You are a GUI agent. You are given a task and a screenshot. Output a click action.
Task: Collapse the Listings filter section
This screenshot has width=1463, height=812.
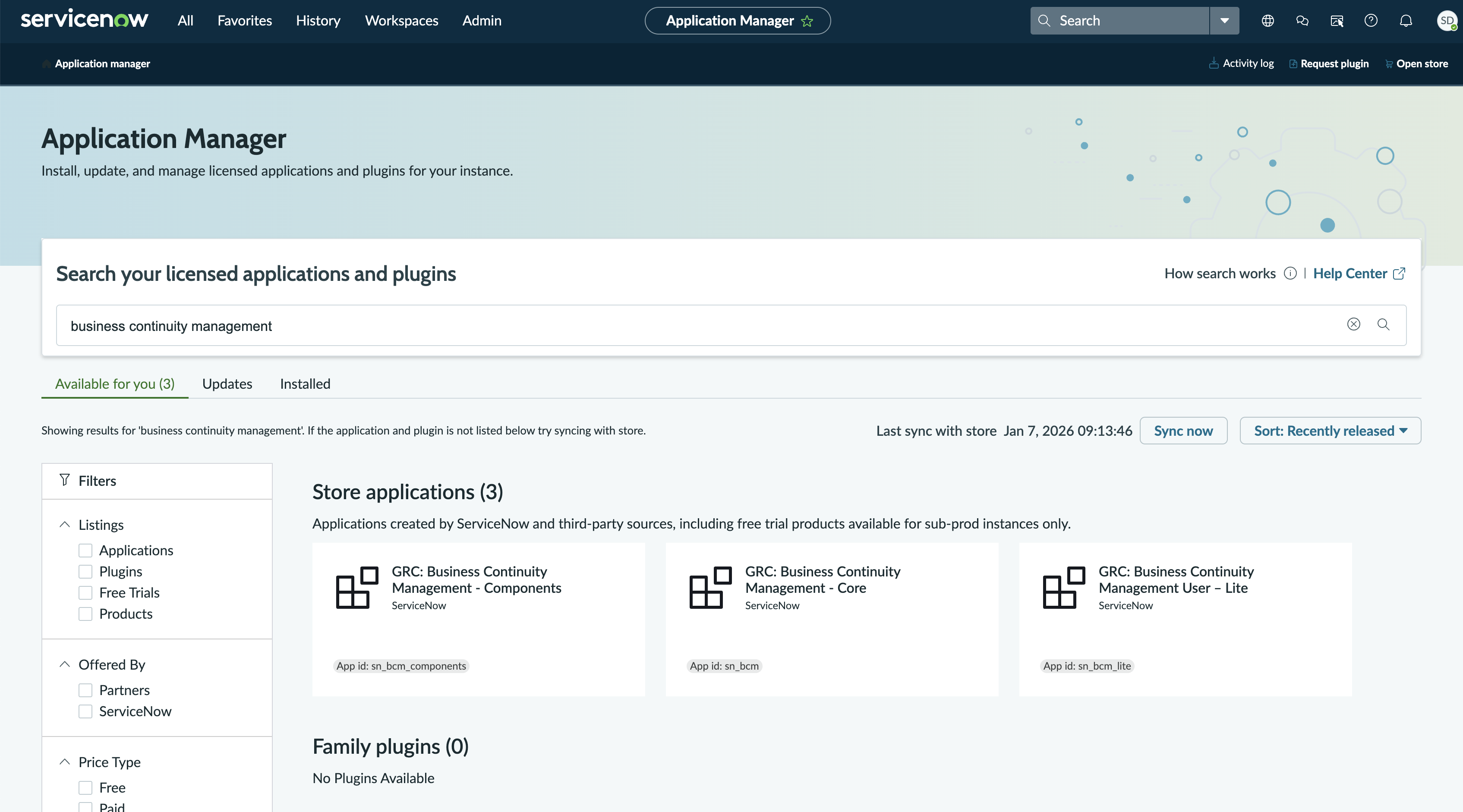[x=65, y=524]
